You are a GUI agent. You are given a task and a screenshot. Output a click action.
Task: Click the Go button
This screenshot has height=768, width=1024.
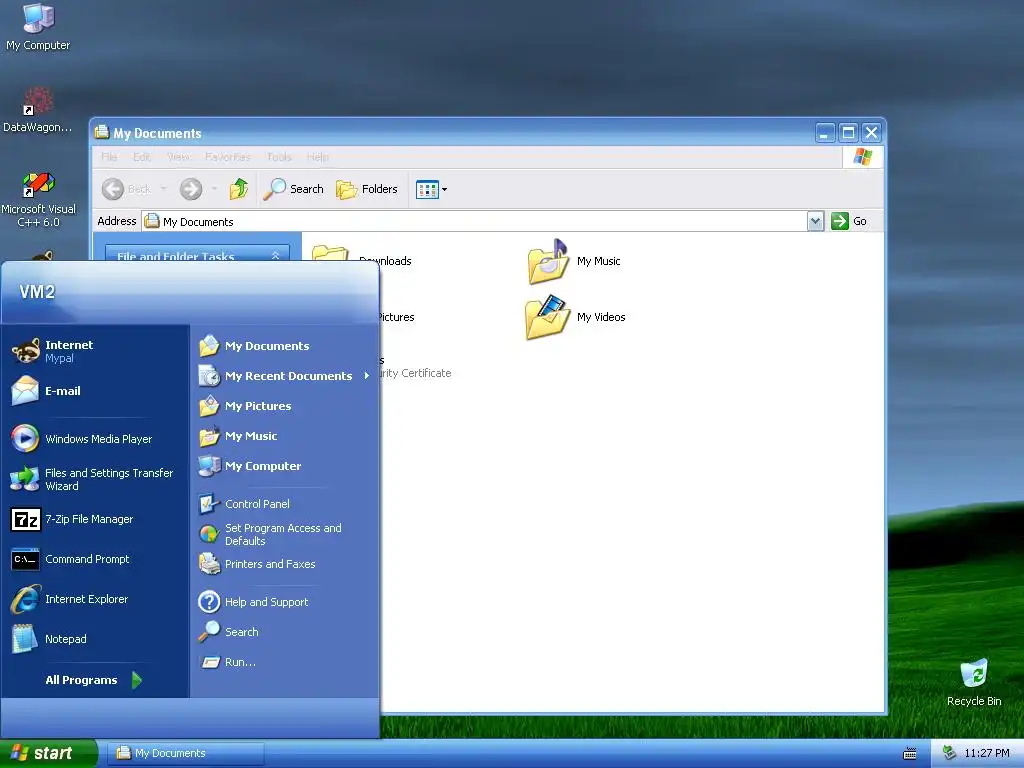[x=849, y=221]
